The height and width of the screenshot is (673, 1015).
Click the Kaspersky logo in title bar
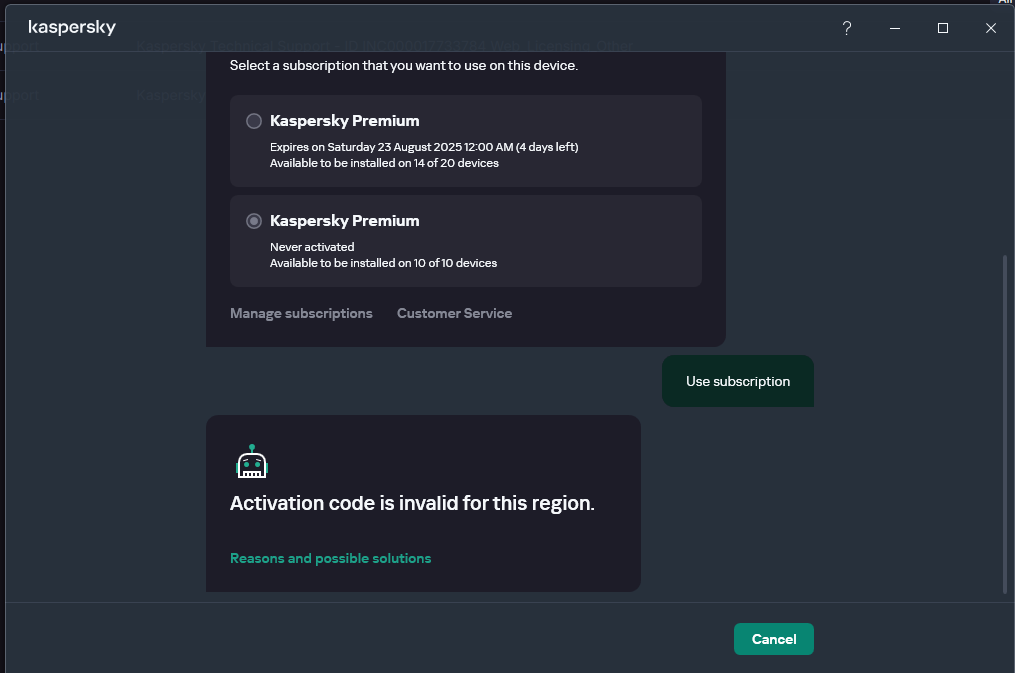coord(72,27)
